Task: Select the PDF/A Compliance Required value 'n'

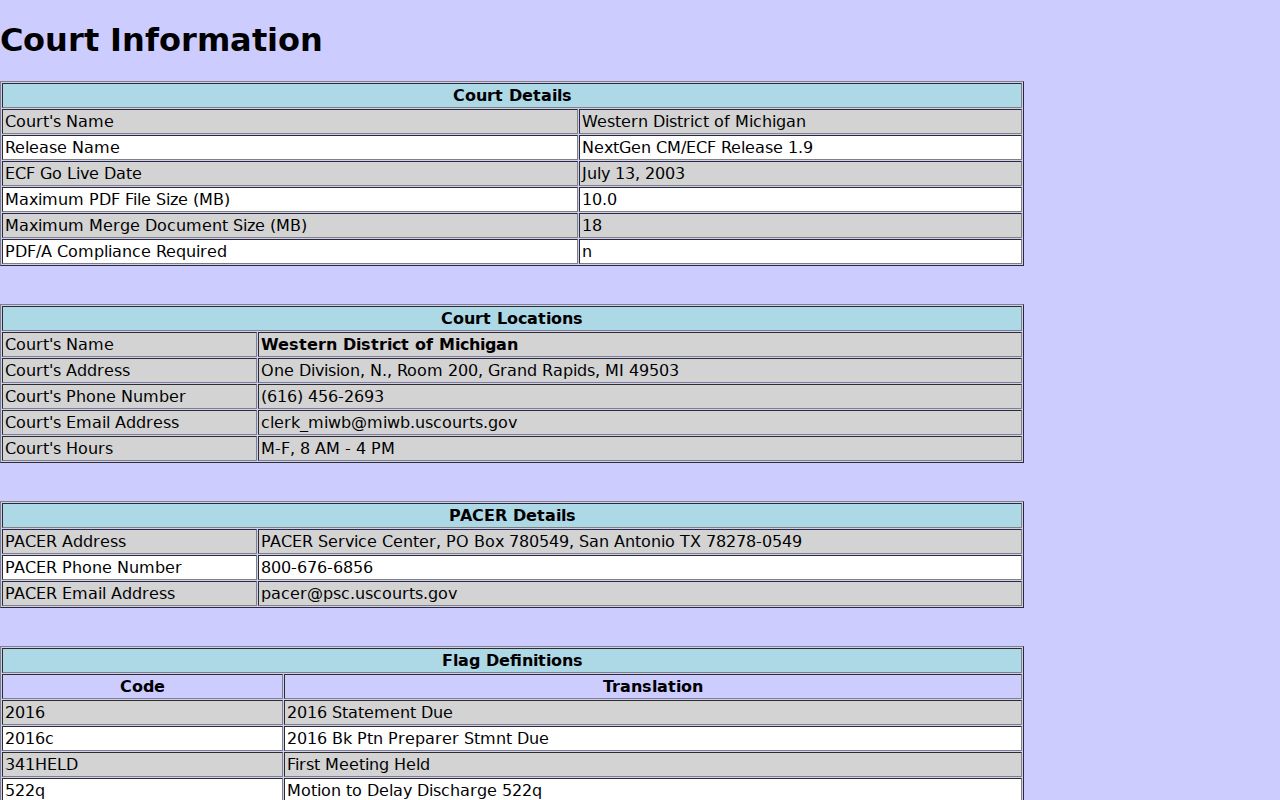Action: click(587, 252)
